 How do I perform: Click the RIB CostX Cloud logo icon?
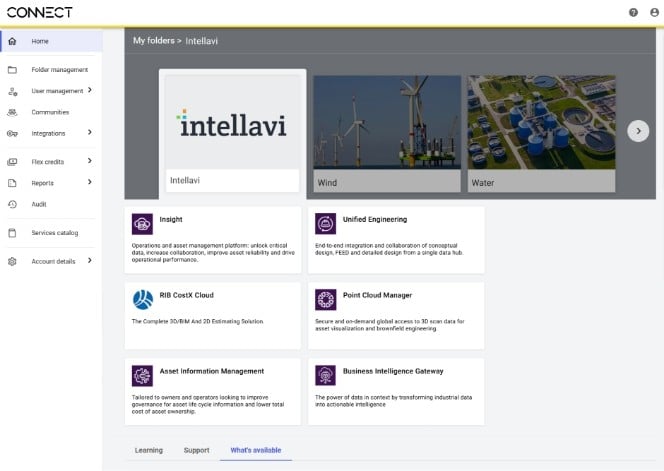142,299
